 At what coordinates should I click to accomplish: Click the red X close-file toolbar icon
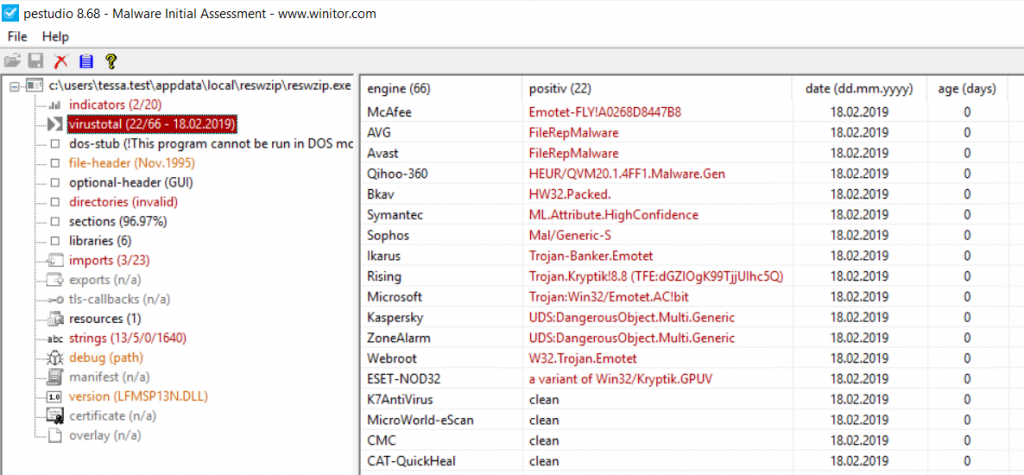61,61
